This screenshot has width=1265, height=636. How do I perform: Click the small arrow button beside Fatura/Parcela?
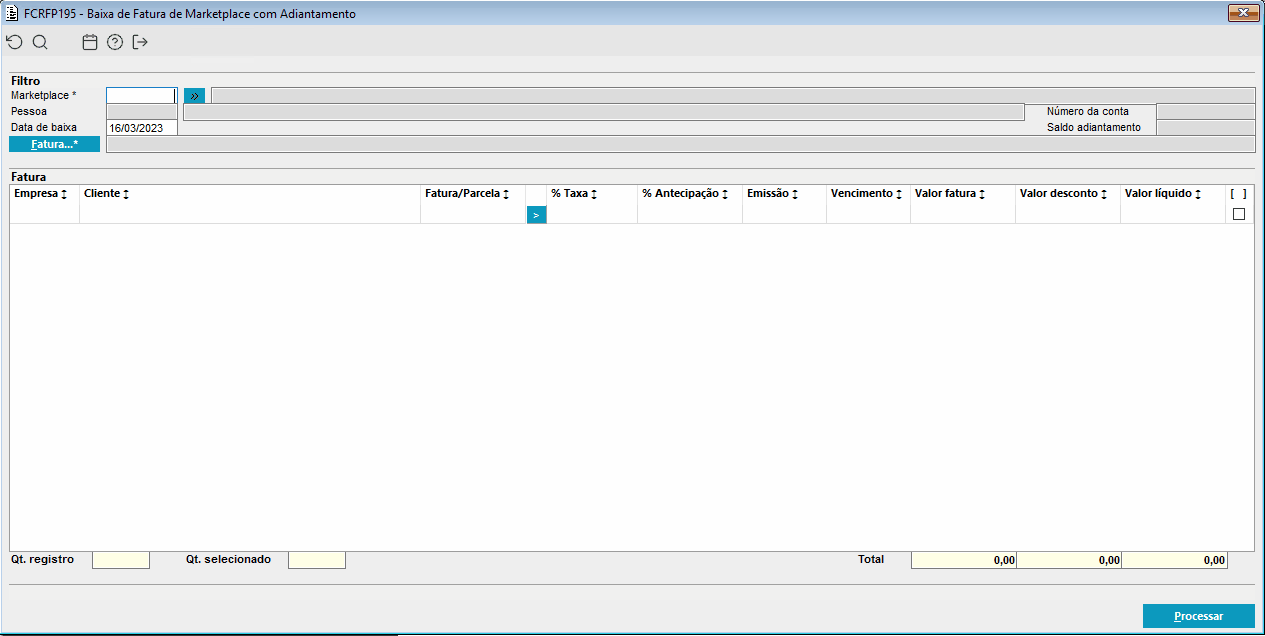pyautogui.click(x=536, y=215)
